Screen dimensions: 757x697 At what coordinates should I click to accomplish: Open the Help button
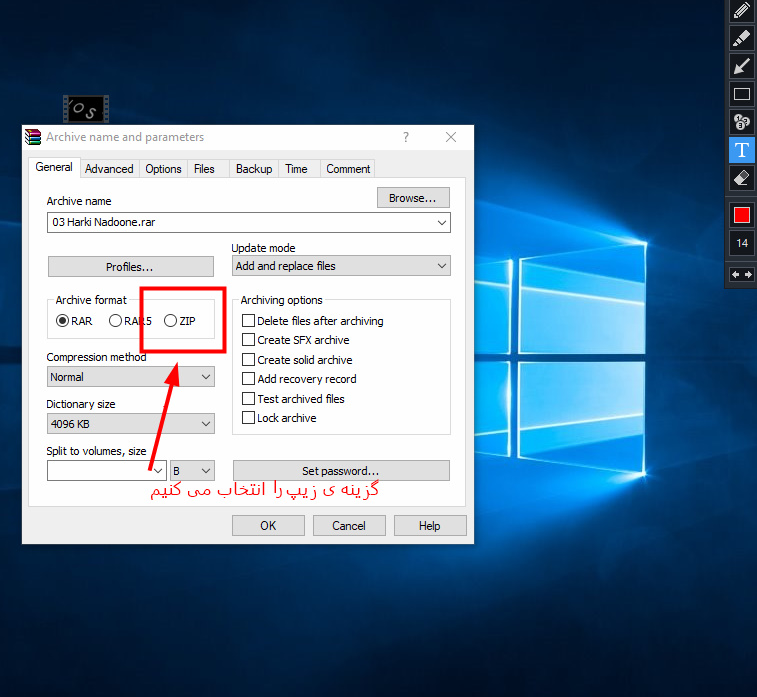click(430, 526)
